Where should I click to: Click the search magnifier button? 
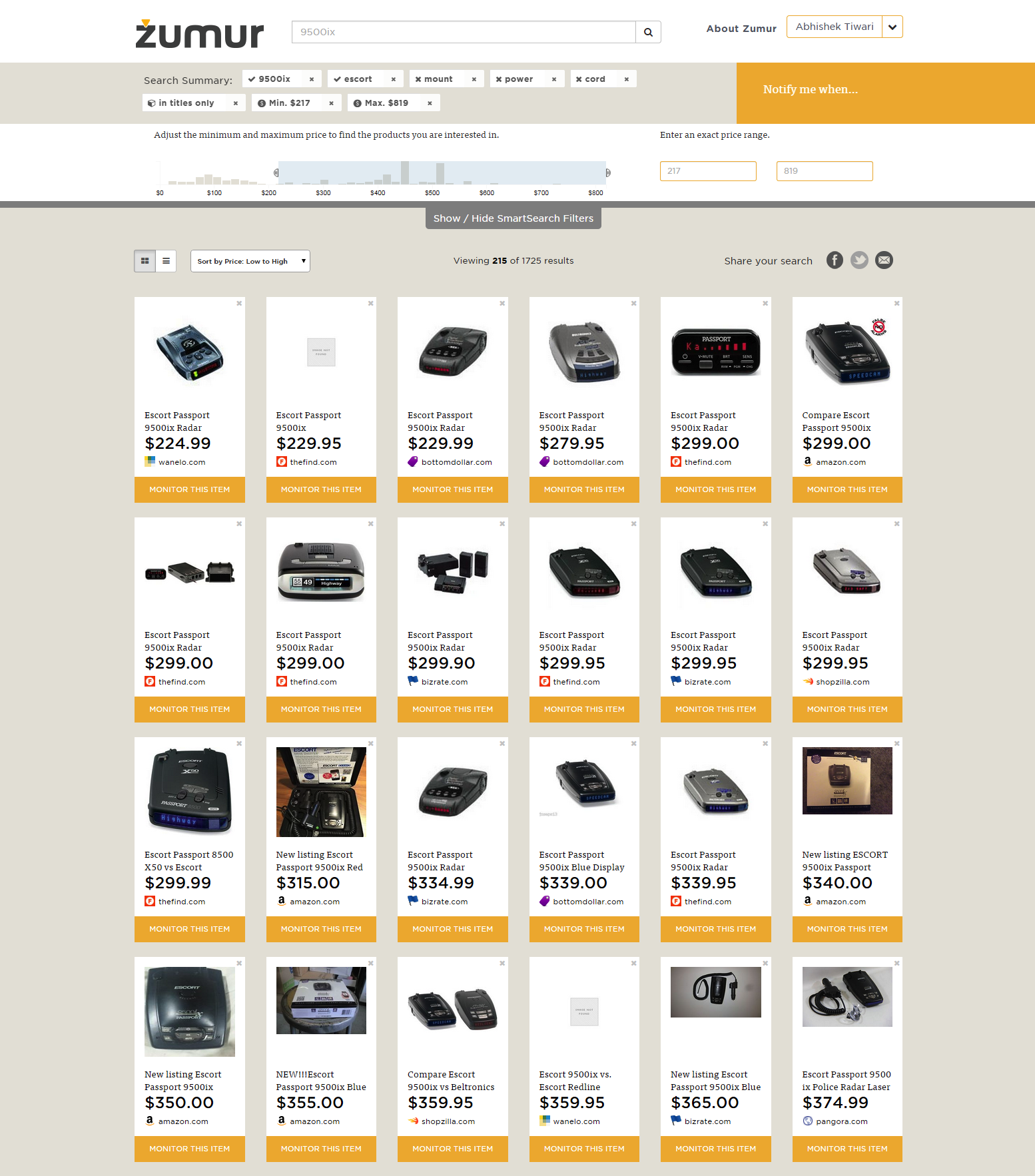(x=648, y=32)
